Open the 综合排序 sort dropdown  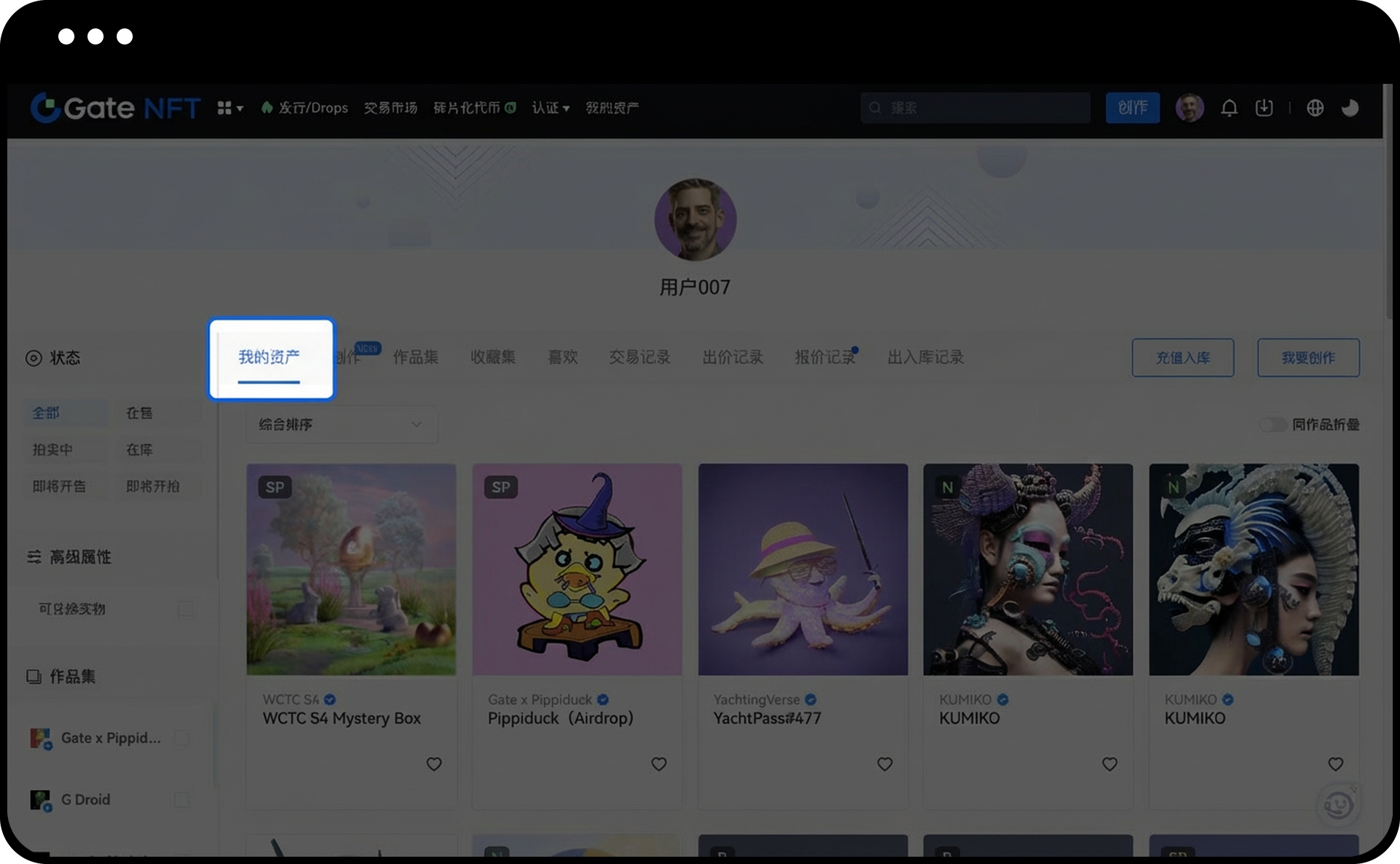click(341, 424)
